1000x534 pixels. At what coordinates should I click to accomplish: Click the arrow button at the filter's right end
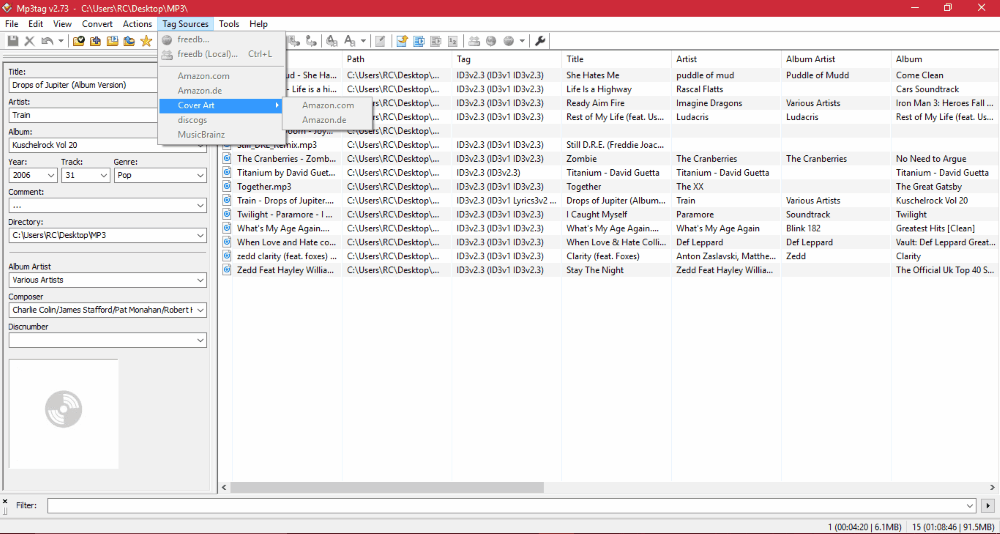[x=989, y=505]
